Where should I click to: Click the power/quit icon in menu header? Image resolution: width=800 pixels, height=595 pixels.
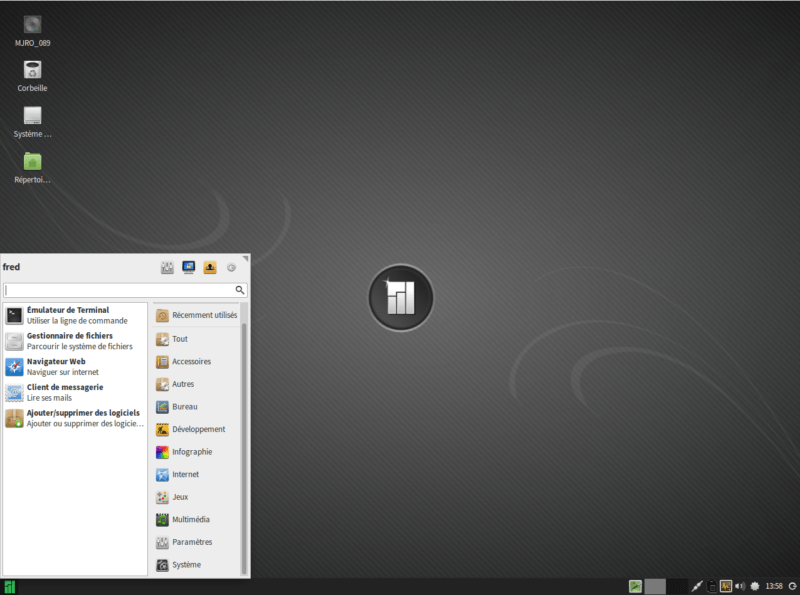tap(229, 267)
